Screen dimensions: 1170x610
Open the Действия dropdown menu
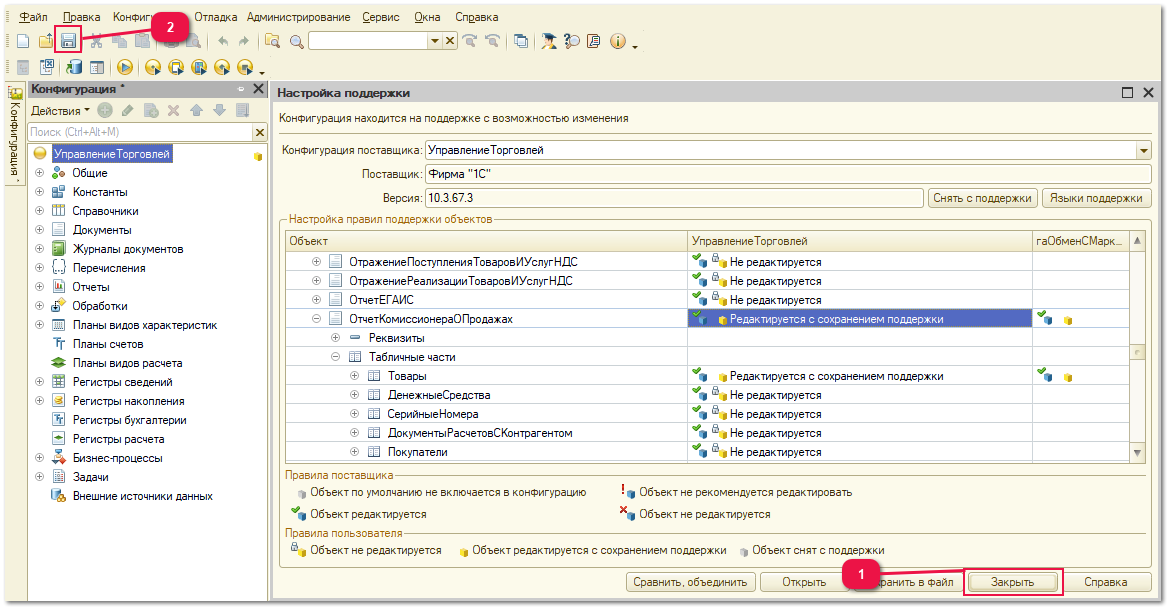pyautogui.click(x=60, y=110)
